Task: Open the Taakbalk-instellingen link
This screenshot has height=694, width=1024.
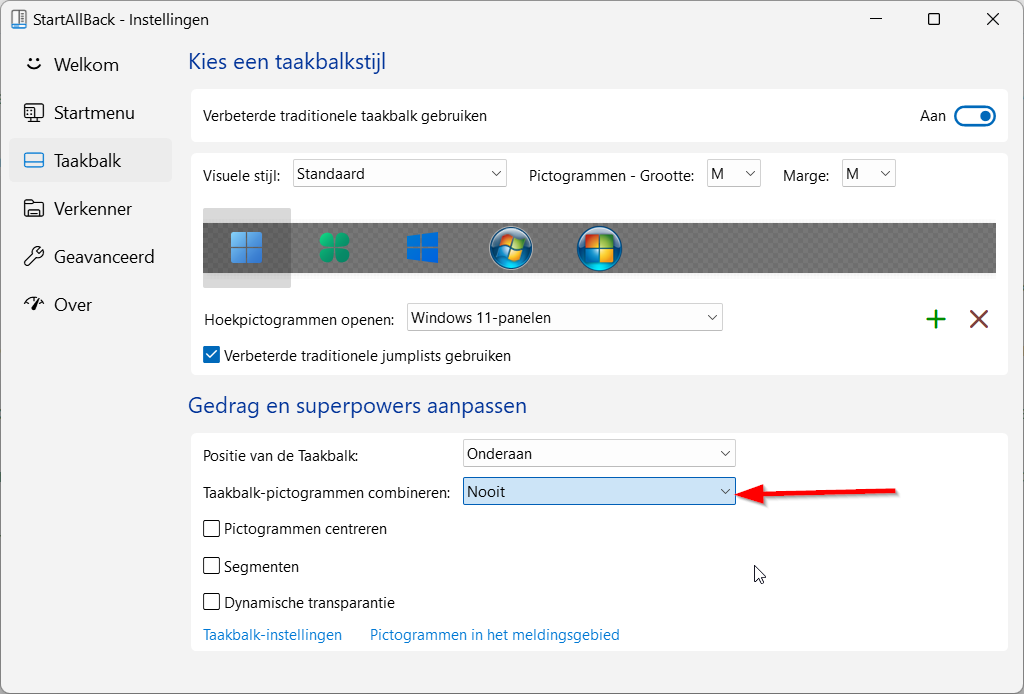Action: pos(272,635)
